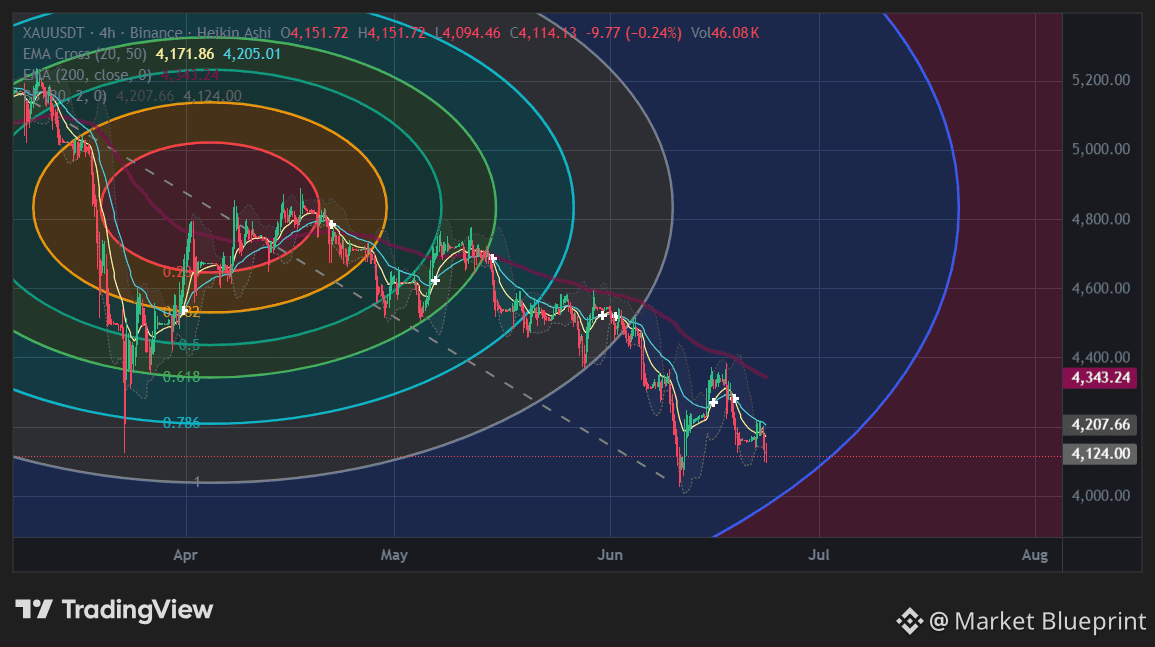Click the 4,207.66 price label on axis

[x=1100, y=424]
